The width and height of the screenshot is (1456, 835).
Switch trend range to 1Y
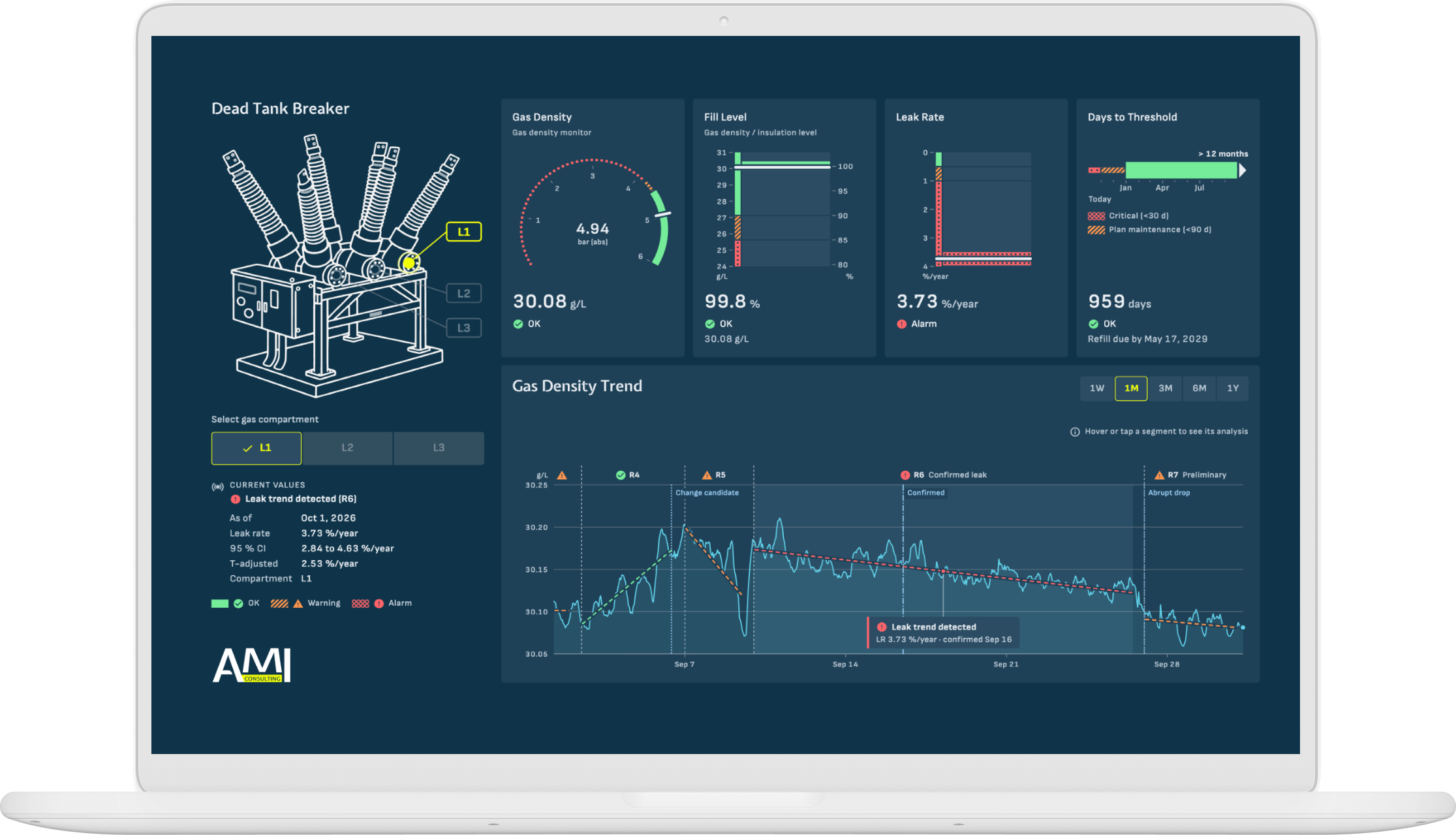click(x=1233, y=388)
